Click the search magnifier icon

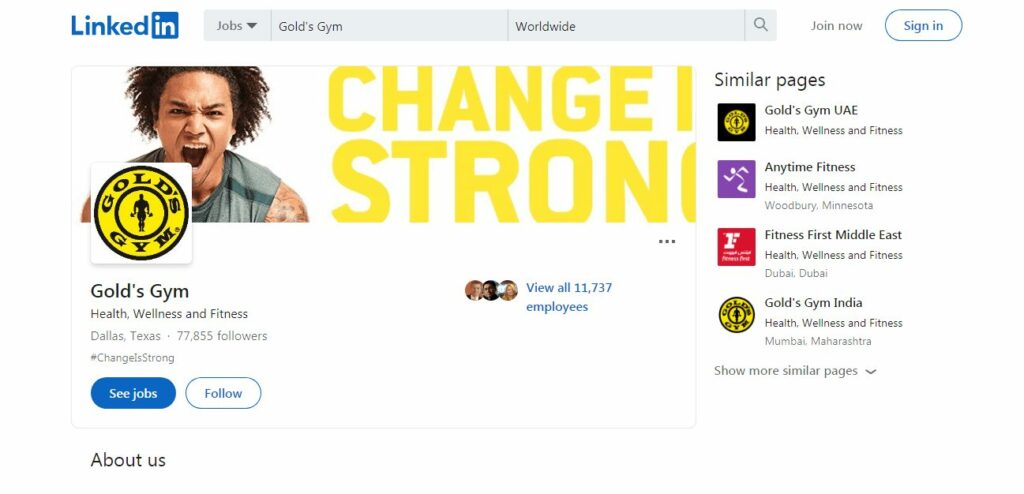(x=760, y=25)
